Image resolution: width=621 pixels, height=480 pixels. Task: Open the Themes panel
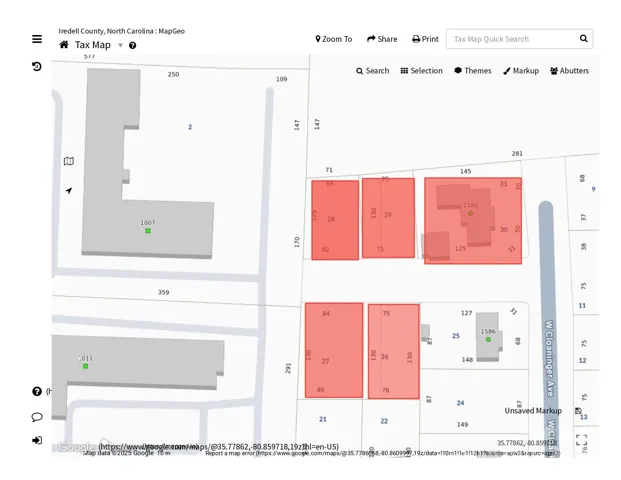472,71
